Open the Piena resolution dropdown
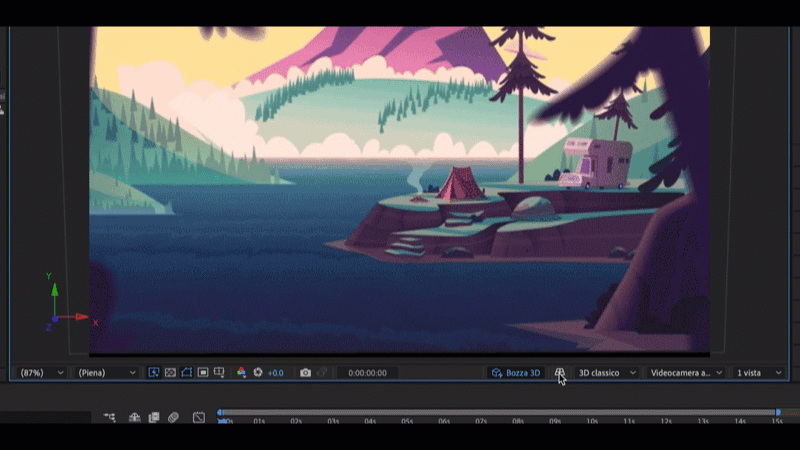This screenshot has height=450, width=800. (106, 373)
